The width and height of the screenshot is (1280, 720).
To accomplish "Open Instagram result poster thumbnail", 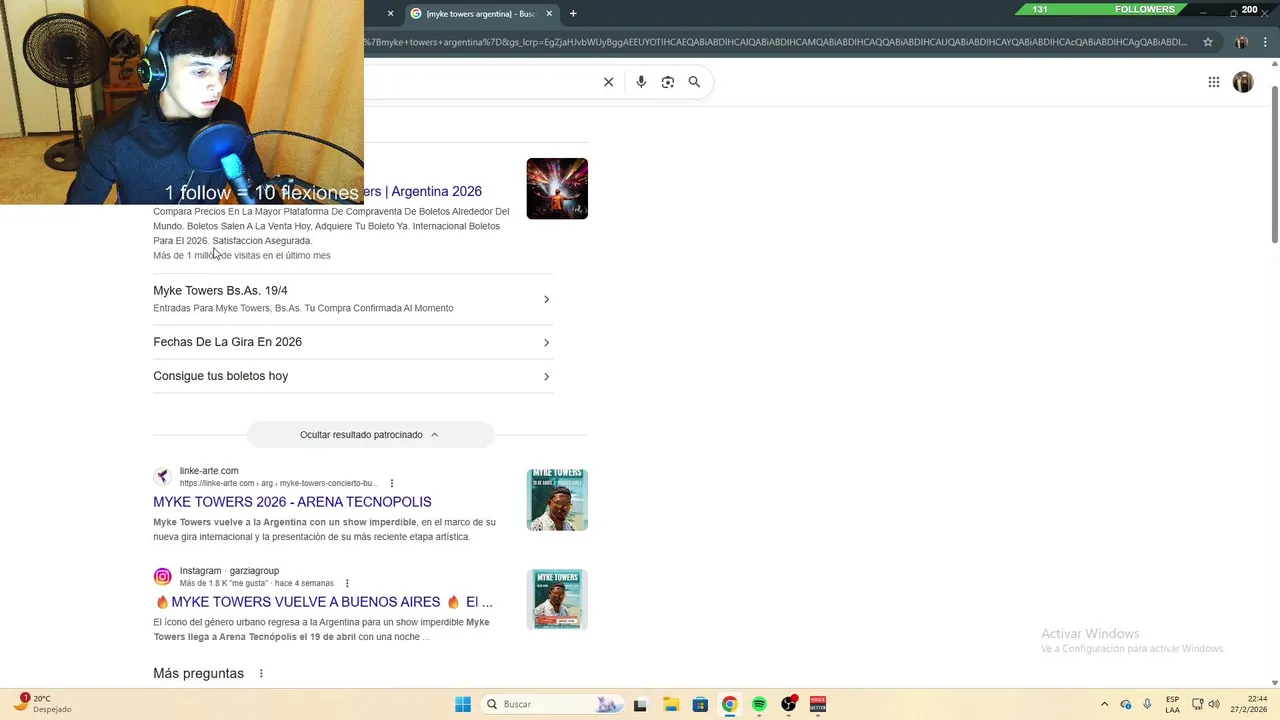I will [557, 599].
